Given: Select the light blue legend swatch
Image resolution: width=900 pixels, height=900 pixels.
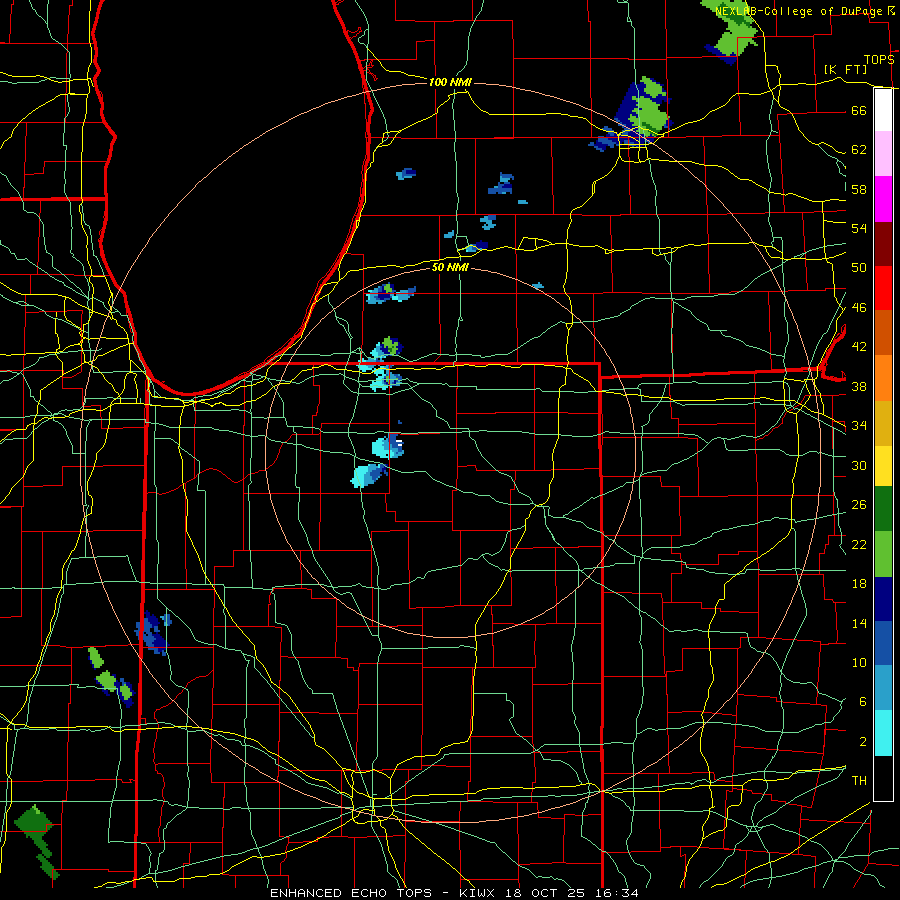Looking at the screenshot, I should pyautogui.click(x=883, y=688).
